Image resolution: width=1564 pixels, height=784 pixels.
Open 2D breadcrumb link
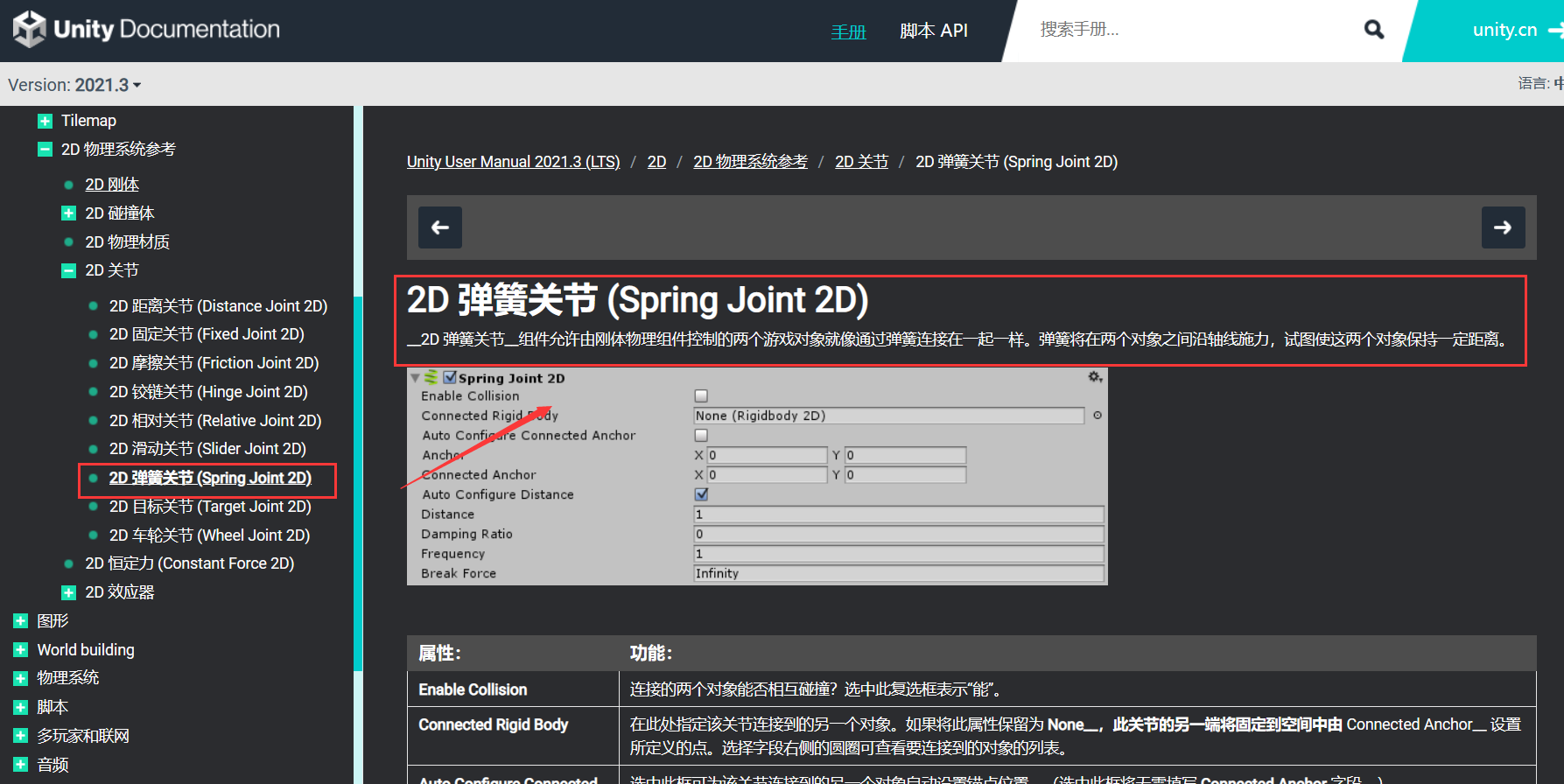click(x=657, y=162)
